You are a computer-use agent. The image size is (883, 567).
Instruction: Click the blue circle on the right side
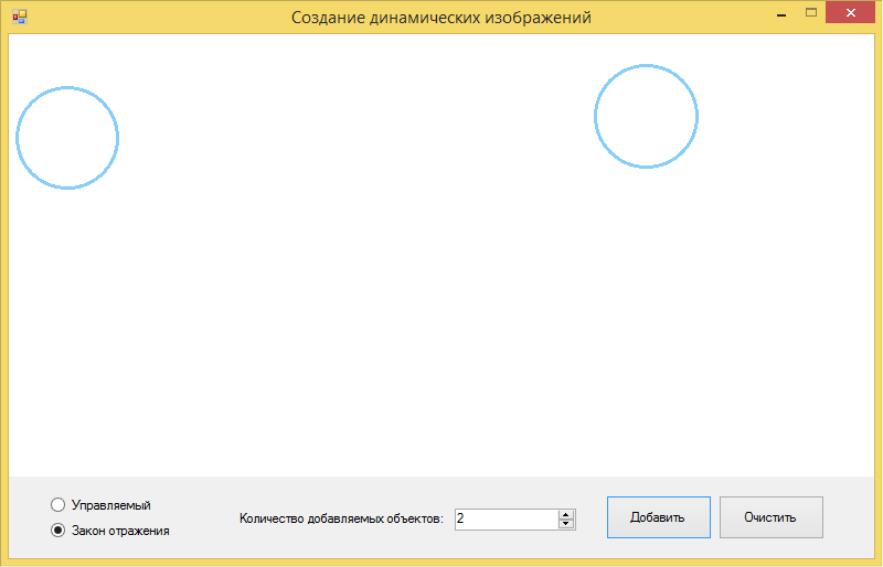pos(646,116)
